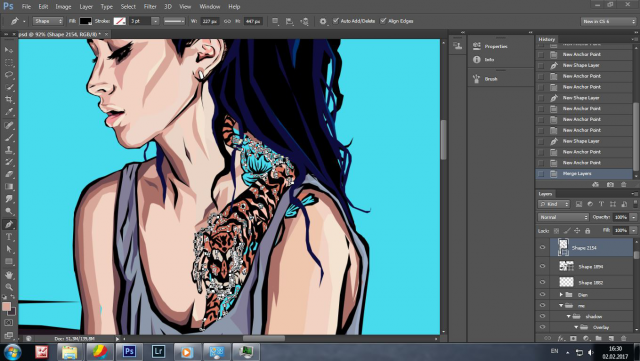Create a new layer icon
The image size is (640, 361).
611,338
